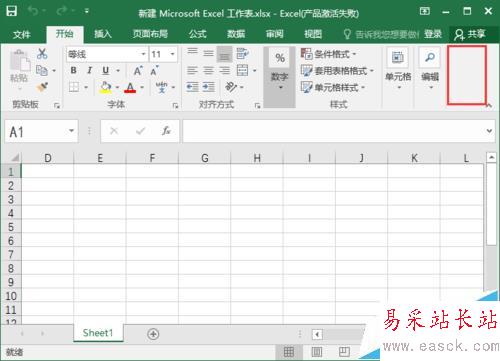Align cell text left

point(192,70)
